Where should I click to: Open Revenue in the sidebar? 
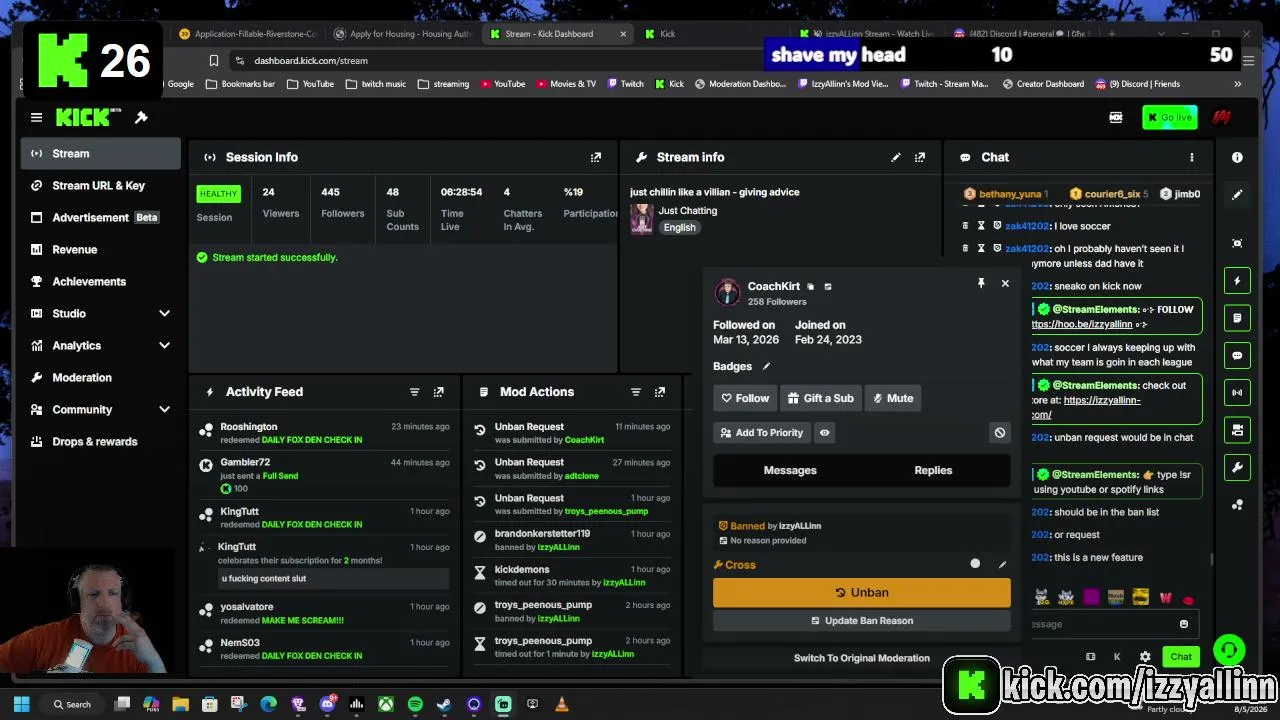[x=100, y=250]
